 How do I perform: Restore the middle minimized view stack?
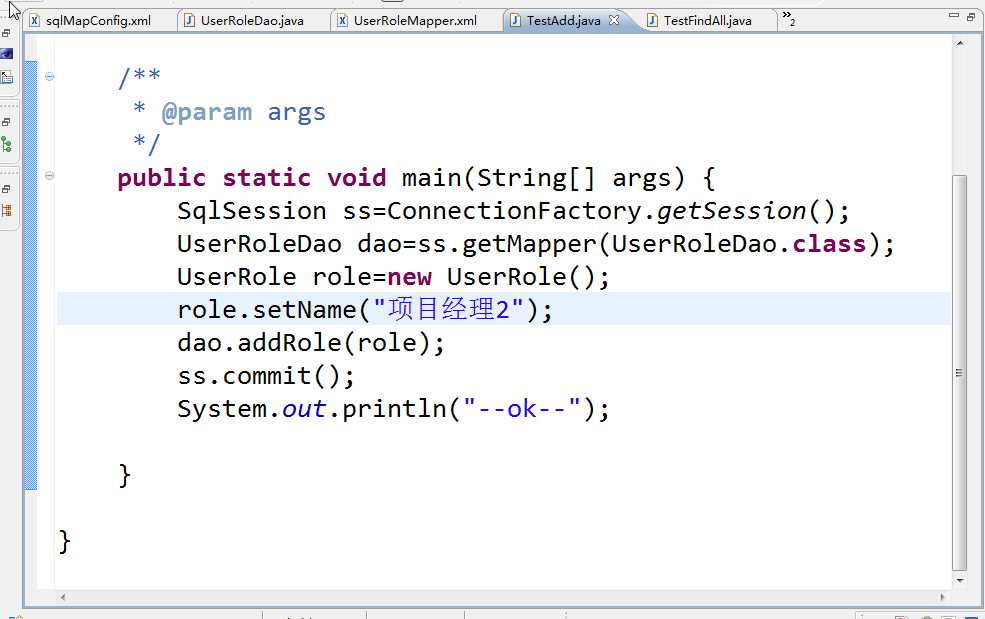coord(6,122)
